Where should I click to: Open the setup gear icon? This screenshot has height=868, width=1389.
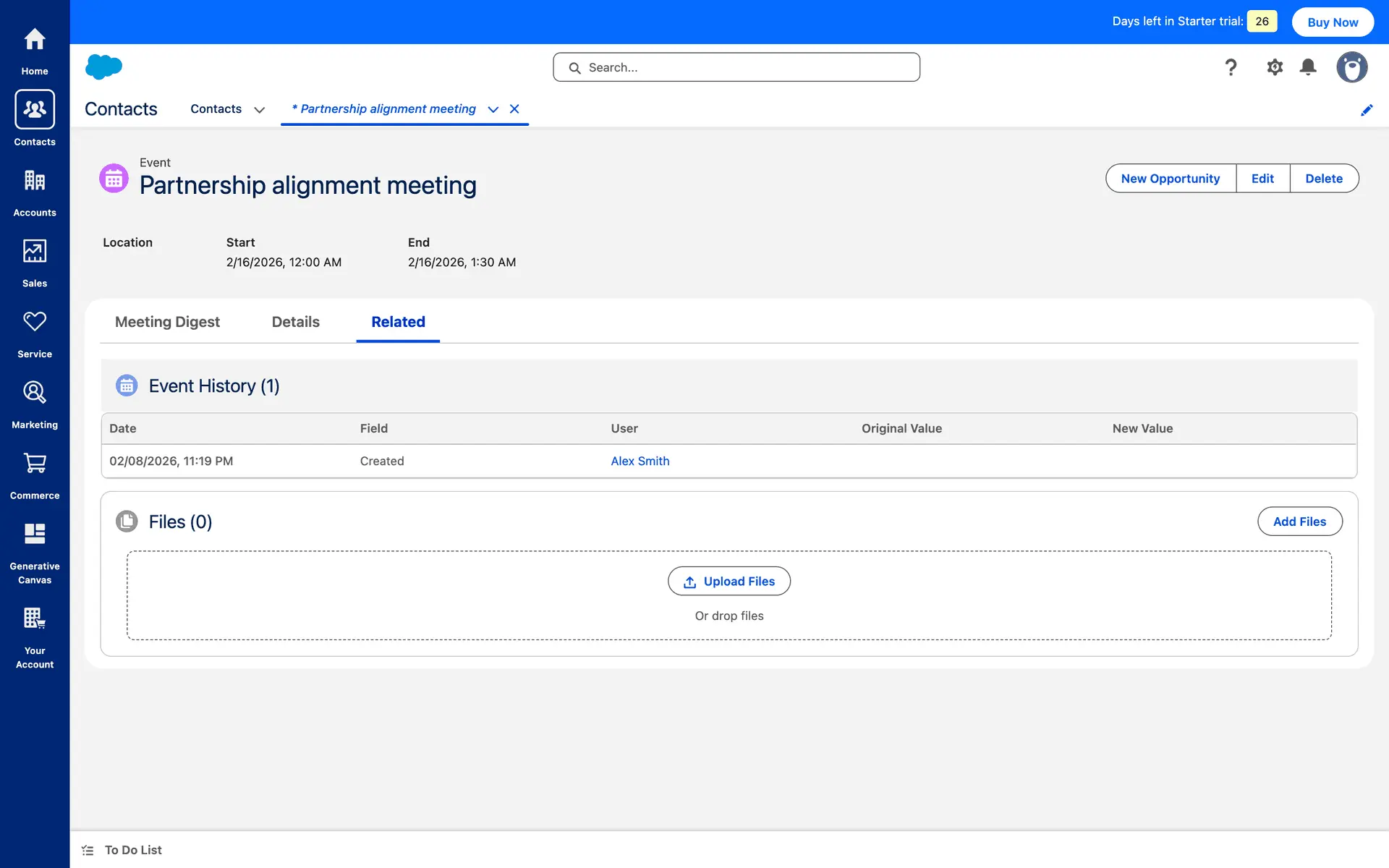coord(1275,67)
